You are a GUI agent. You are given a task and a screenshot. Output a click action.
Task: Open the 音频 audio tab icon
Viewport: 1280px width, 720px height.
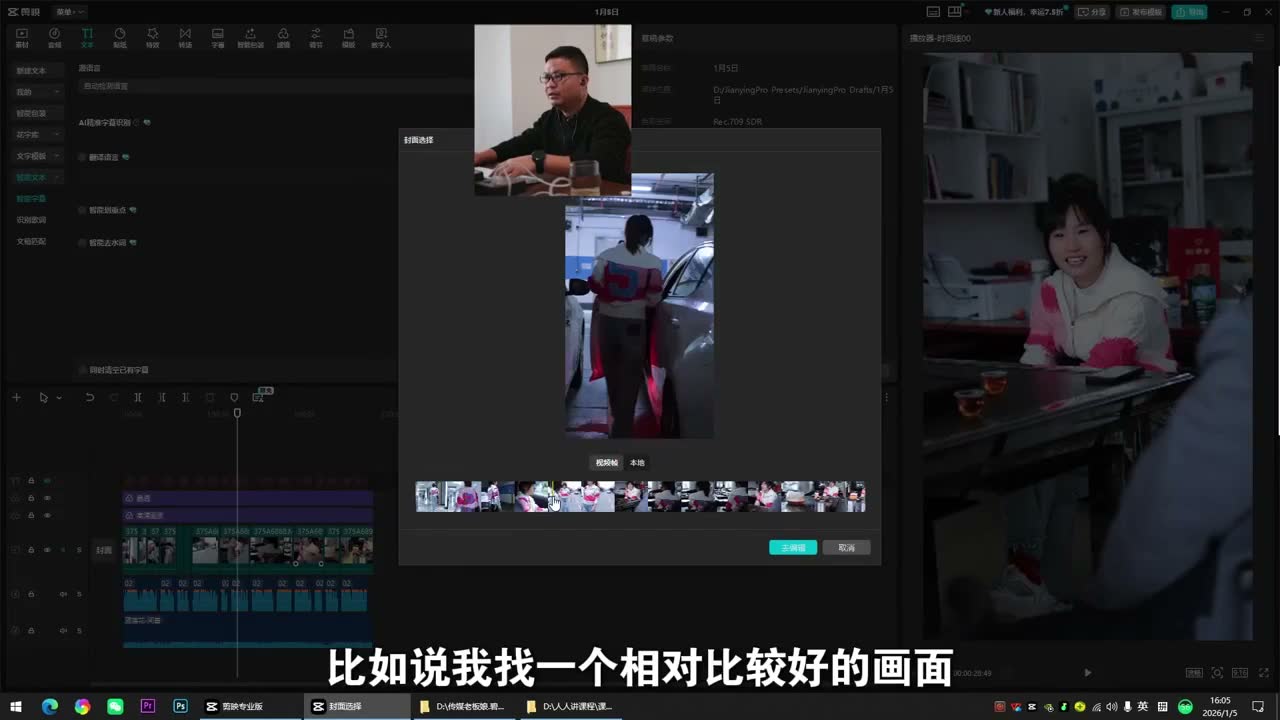tap(55, 38)
